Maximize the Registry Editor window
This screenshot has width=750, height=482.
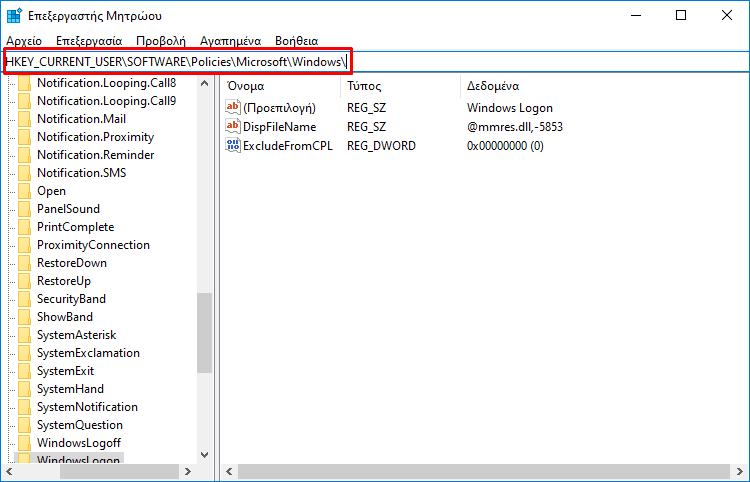681,15
